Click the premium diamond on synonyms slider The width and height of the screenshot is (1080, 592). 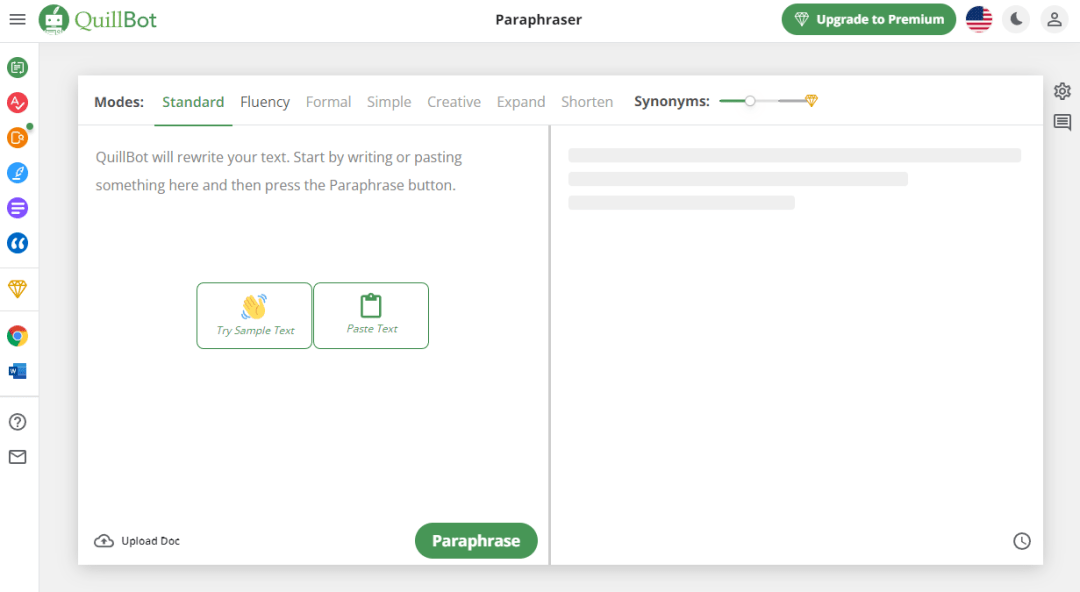pyautogui.click(x=811, y=101)
